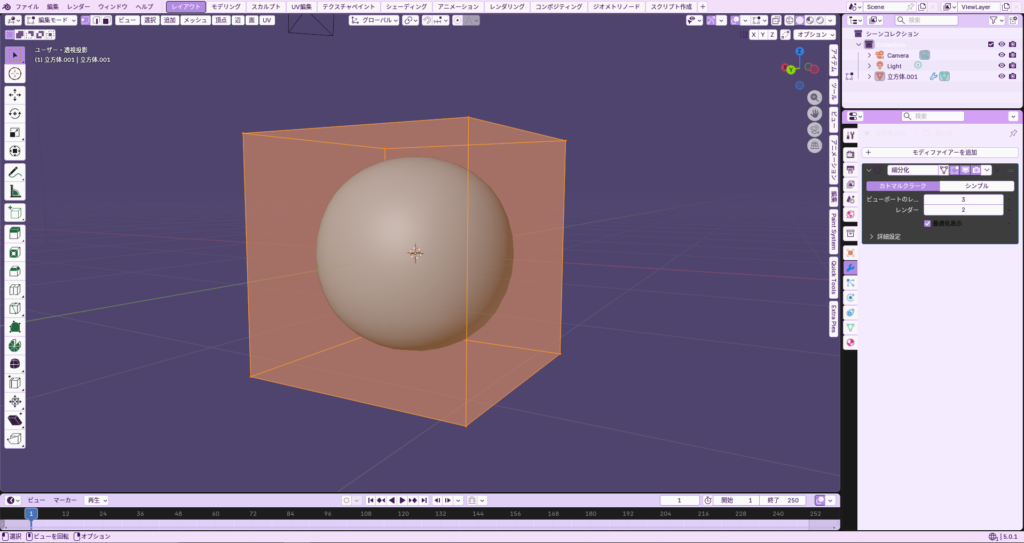Select the Measure tool
Image resolution: width=1024 pixels, height=543 pixels.
[15, 192]
